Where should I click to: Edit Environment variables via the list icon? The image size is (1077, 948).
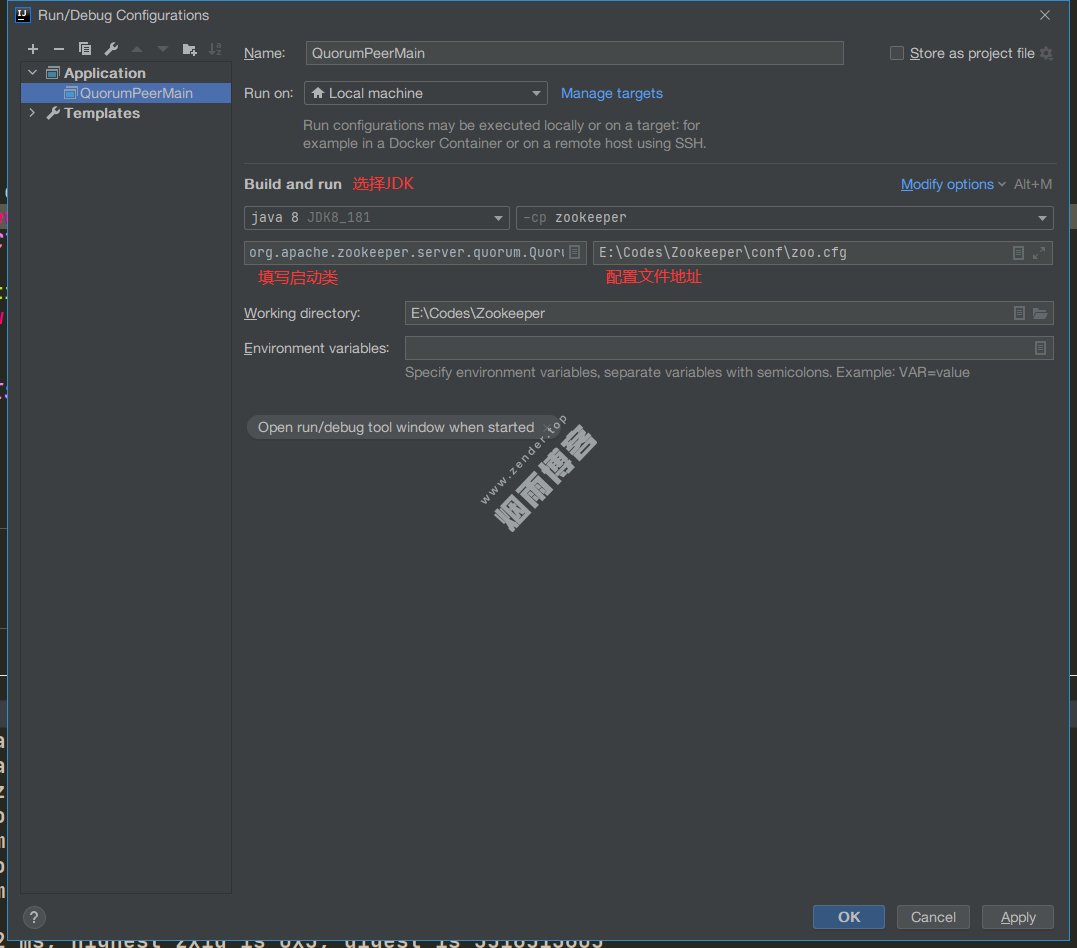[1040, 348]
